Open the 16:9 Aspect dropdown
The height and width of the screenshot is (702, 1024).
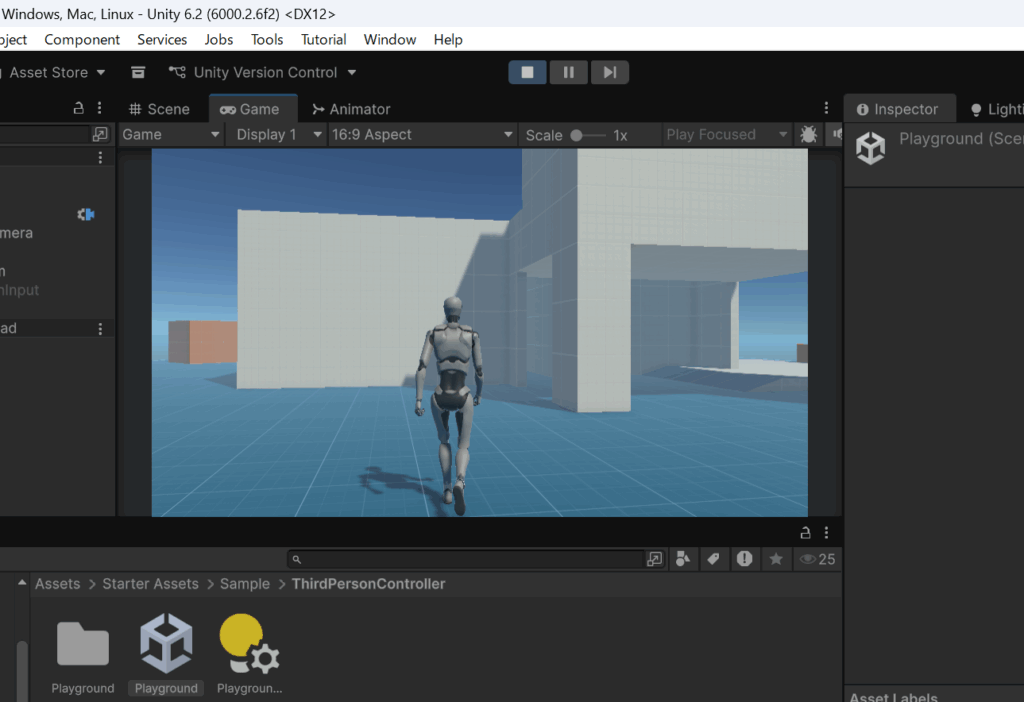coord(421,134)
